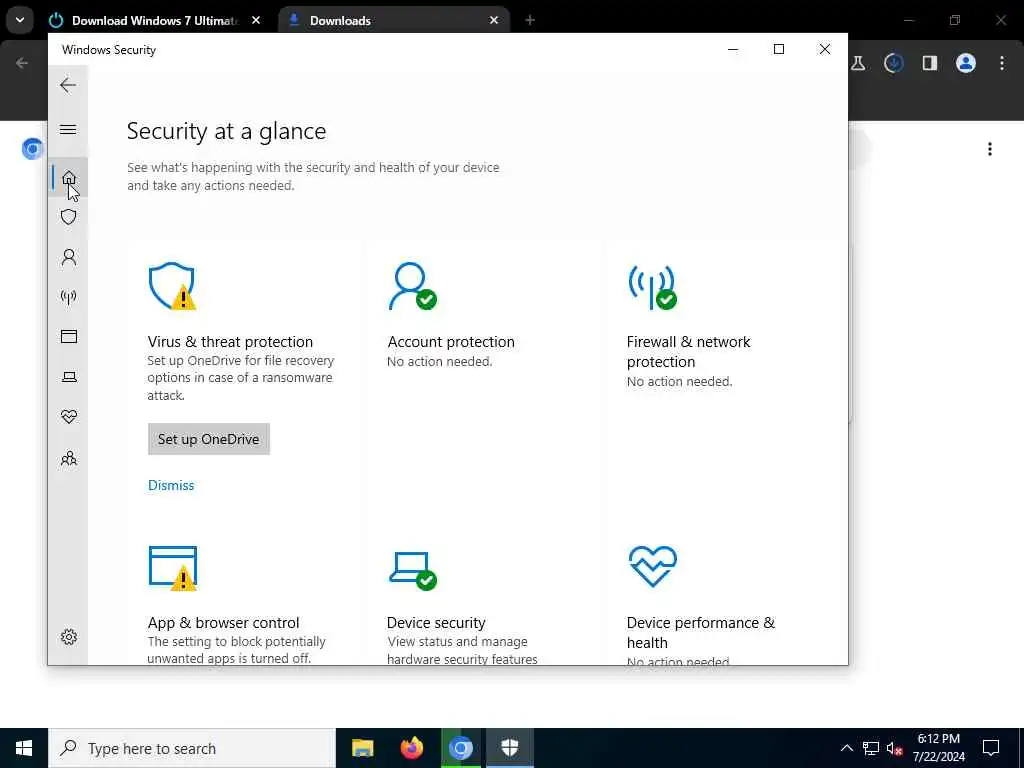Open Chrome downloads toolbar icon

pyautogui.click(x=894, y=63)
